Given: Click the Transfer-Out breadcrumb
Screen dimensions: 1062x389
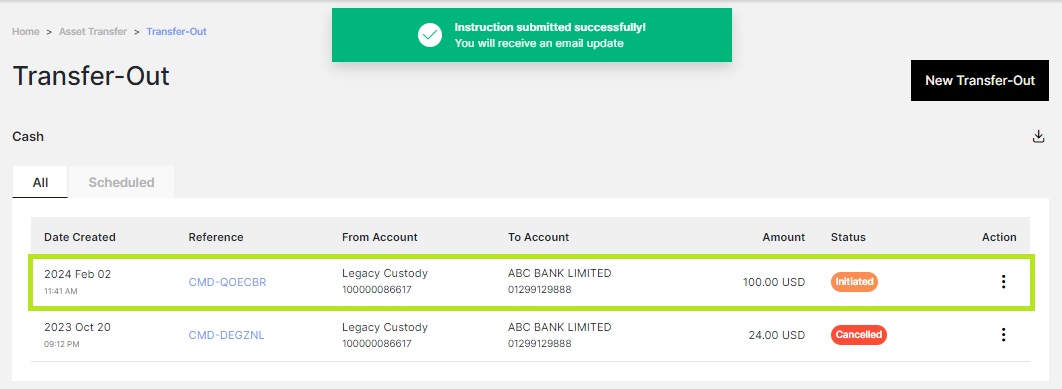Looking at the screenshot, I should [x=176, y=32].
